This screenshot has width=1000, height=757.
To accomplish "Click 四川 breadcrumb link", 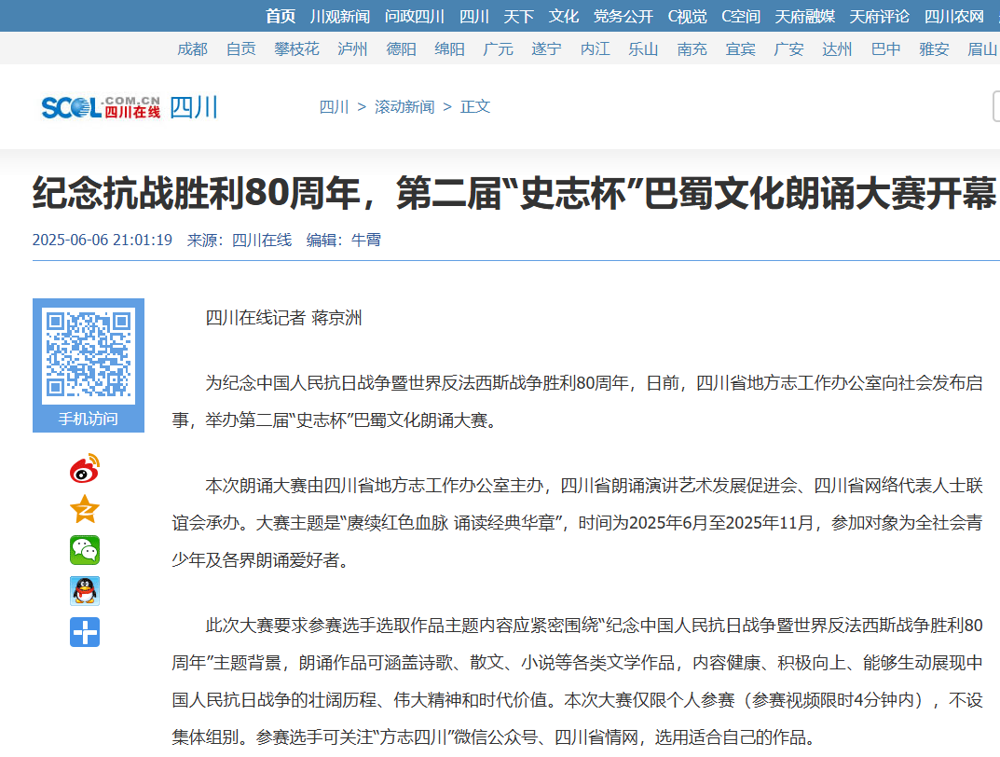I will coord(334,107).
